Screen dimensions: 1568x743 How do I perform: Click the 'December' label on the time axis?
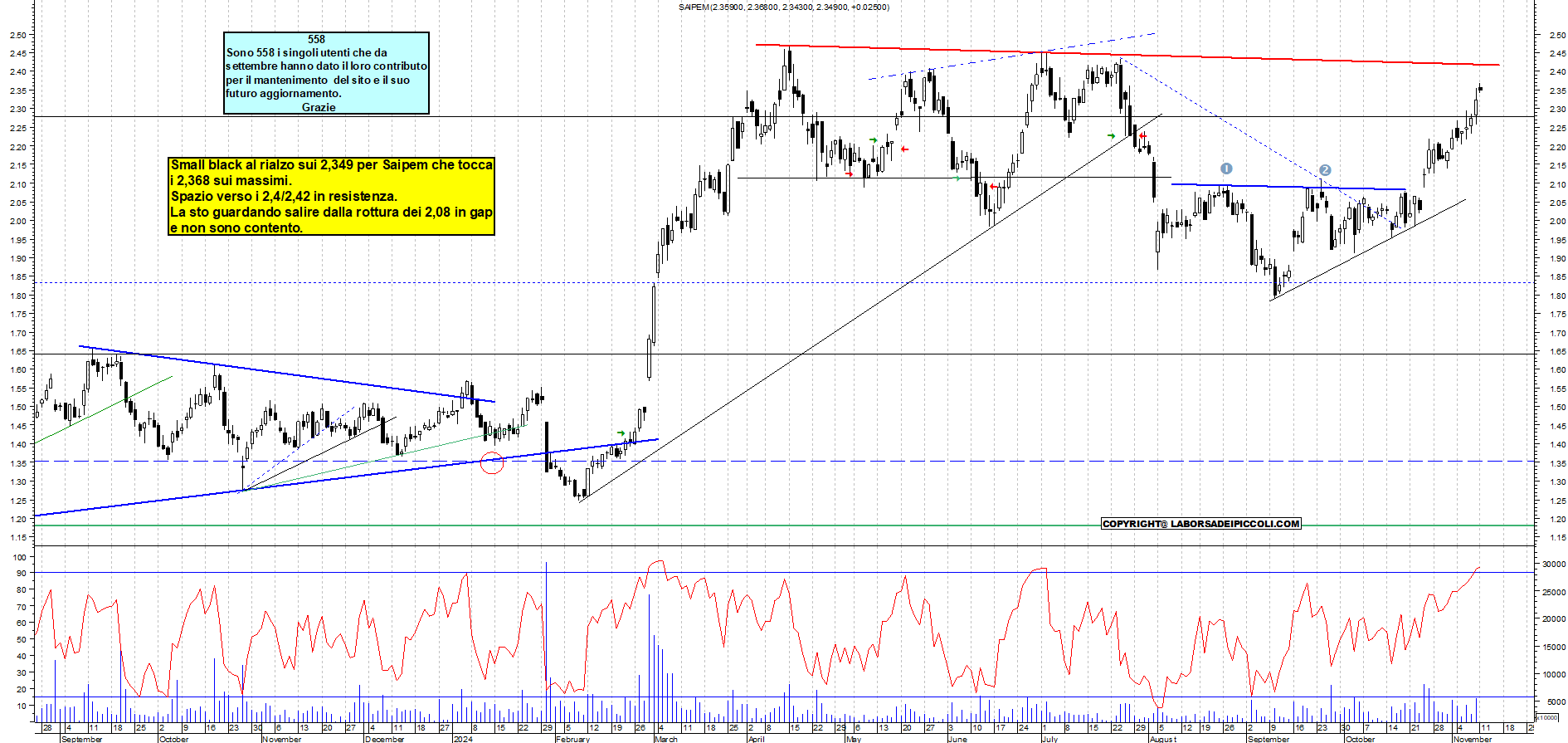coord(385,739)
